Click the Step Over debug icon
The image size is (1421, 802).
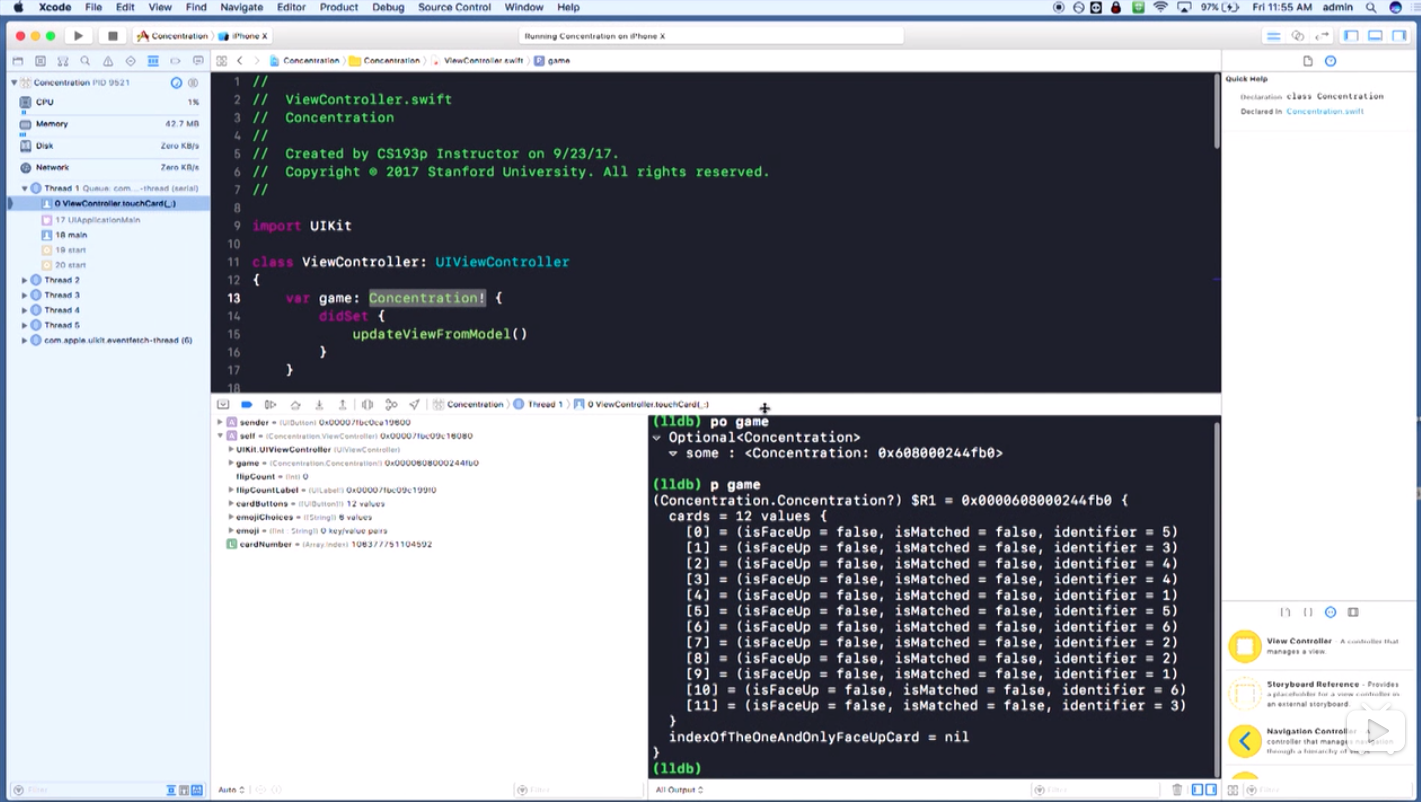(295, 405)
